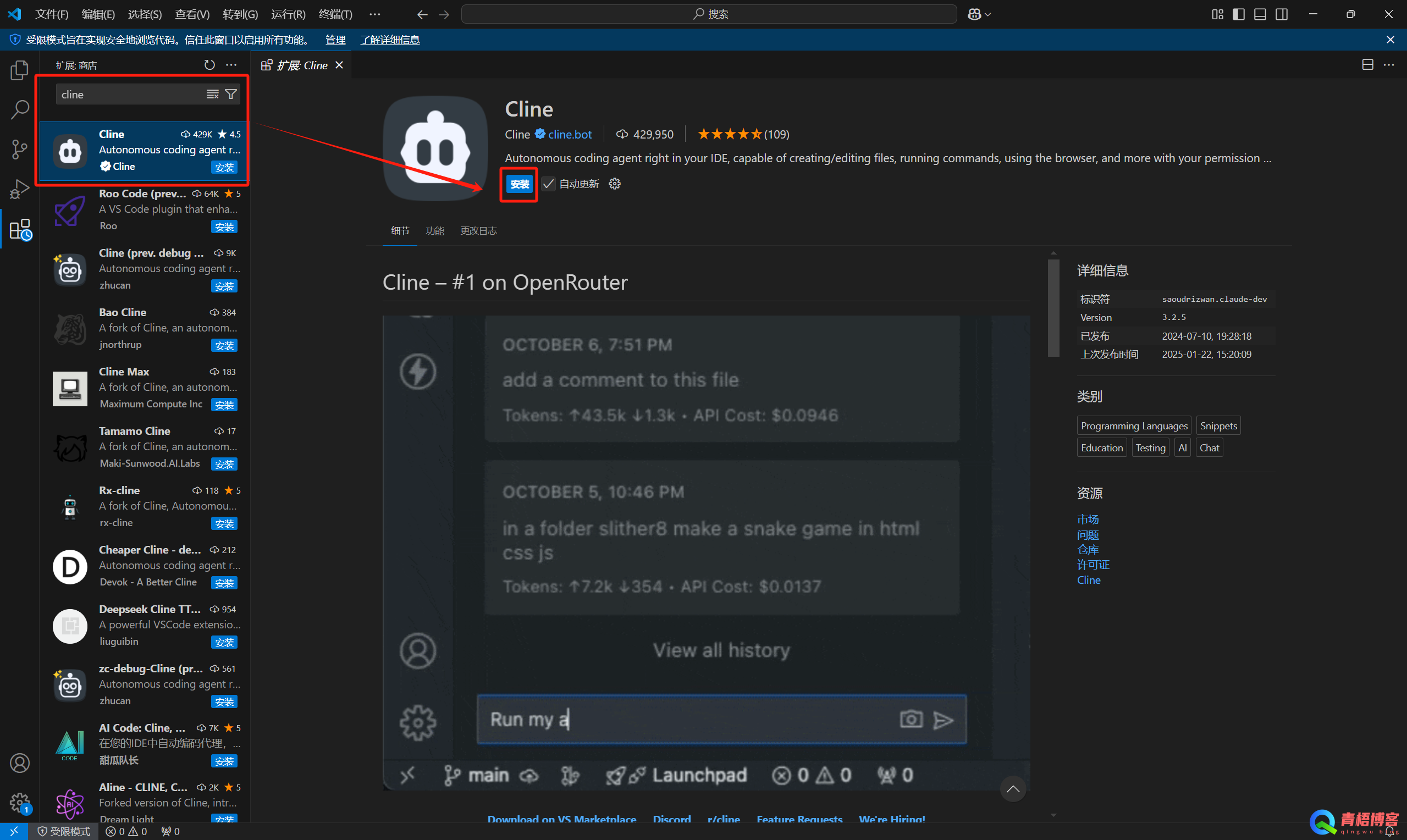Click the scroll-to-top chevron button
Viewport: 1407px width, 840px height.
[1013, 789]
